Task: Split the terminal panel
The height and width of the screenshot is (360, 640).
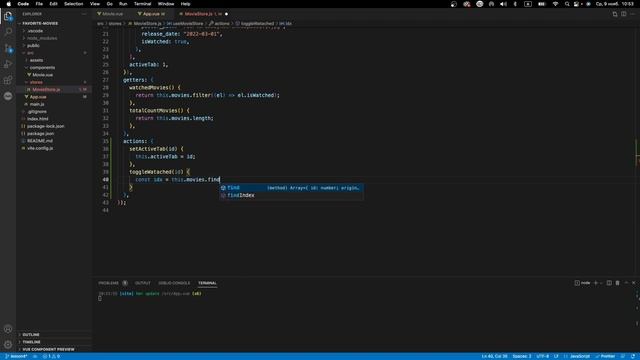Action: point(609,283)
